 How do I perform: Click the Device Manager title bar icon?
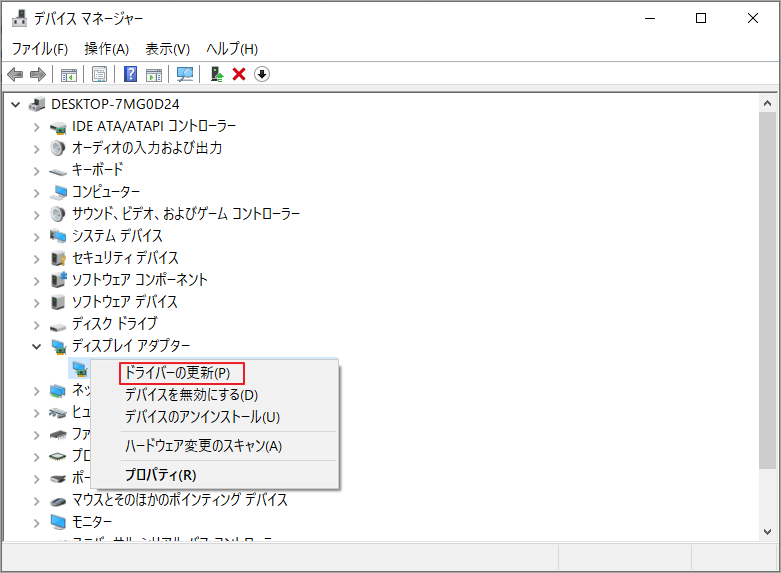click(x=19, y=18)
